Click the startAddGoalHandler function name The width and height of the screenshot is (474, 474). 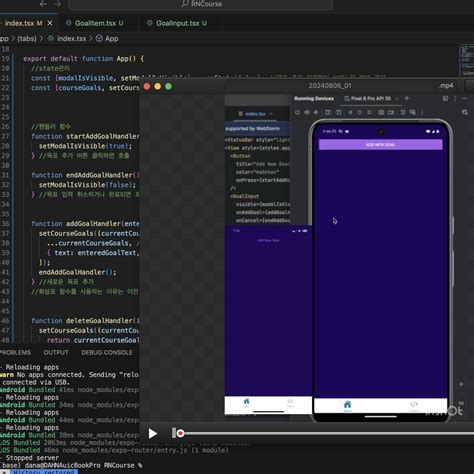tap(103, 136)
